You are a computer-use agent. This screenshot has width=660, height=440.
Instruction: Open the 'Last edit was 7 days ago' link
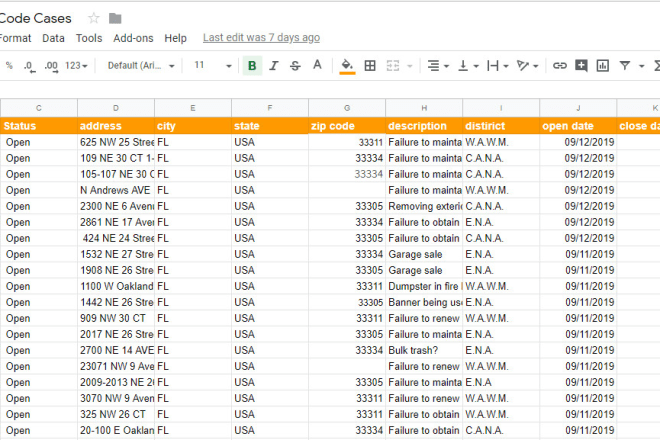[261, 37]
